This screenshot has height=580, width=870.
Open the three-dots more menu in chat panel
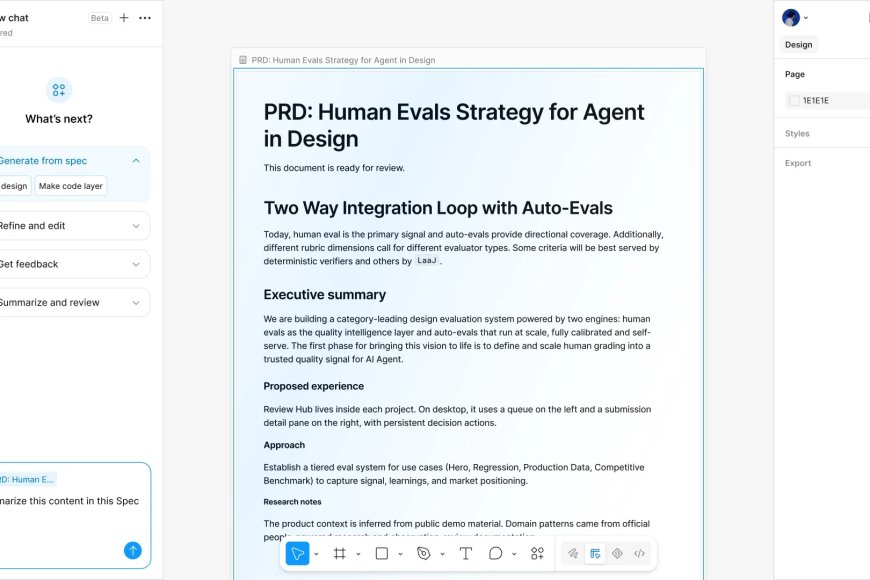coord(145,18)
